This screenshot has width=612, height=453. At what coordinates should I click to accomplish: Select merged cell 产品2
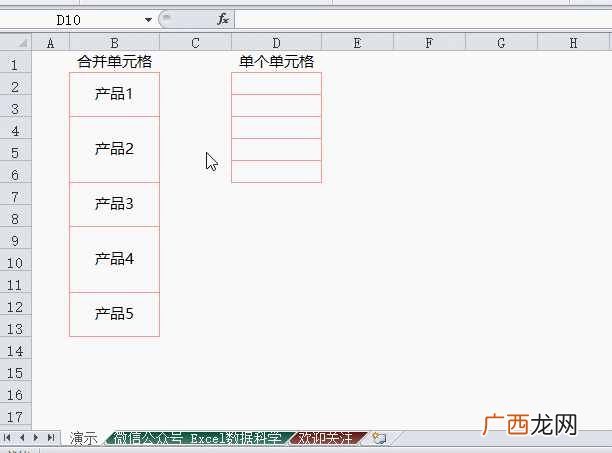114,149
